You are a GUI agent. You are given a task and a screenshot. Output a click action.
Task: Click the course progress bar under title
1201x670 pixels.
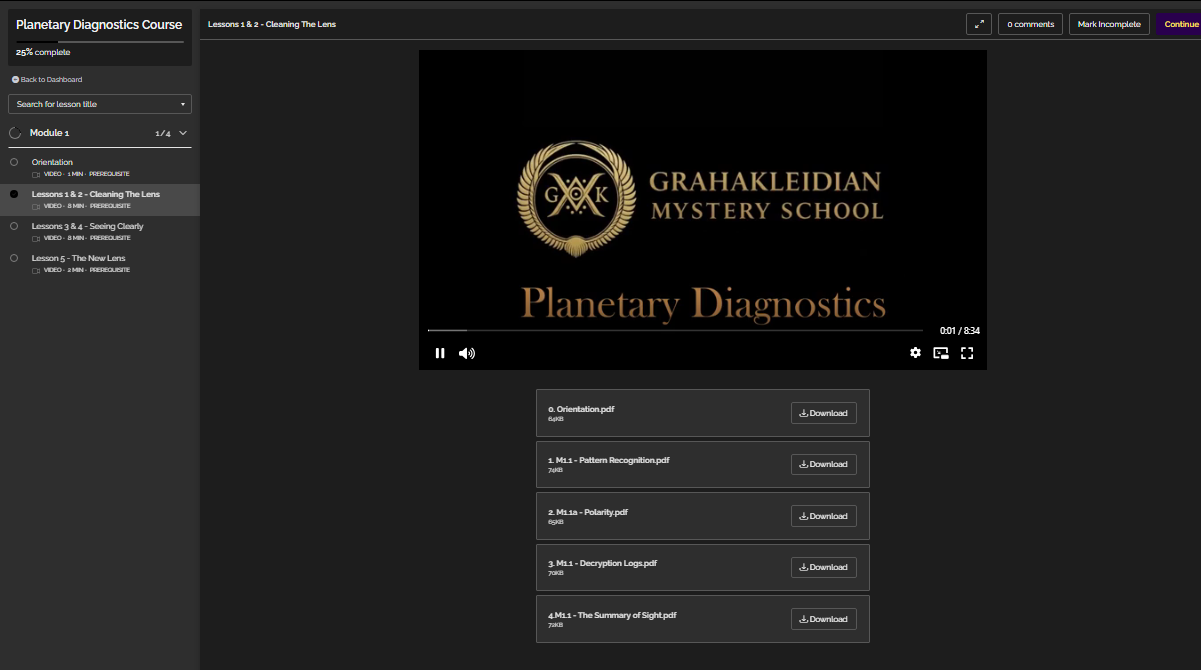(100, 42)
